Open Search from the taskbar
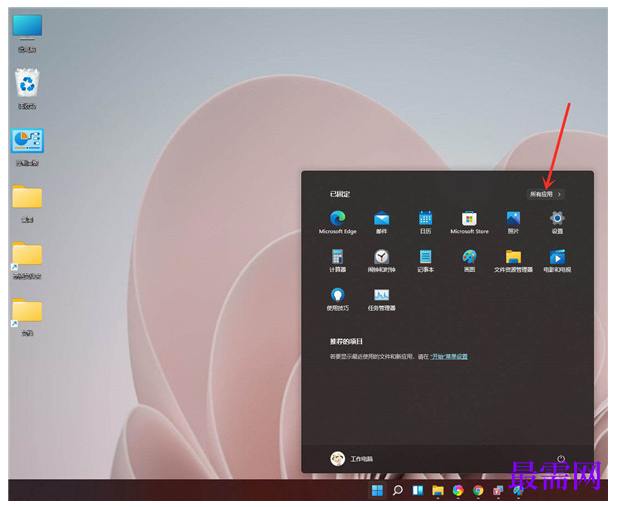The image size is (620, 507). tap(397, 490)
